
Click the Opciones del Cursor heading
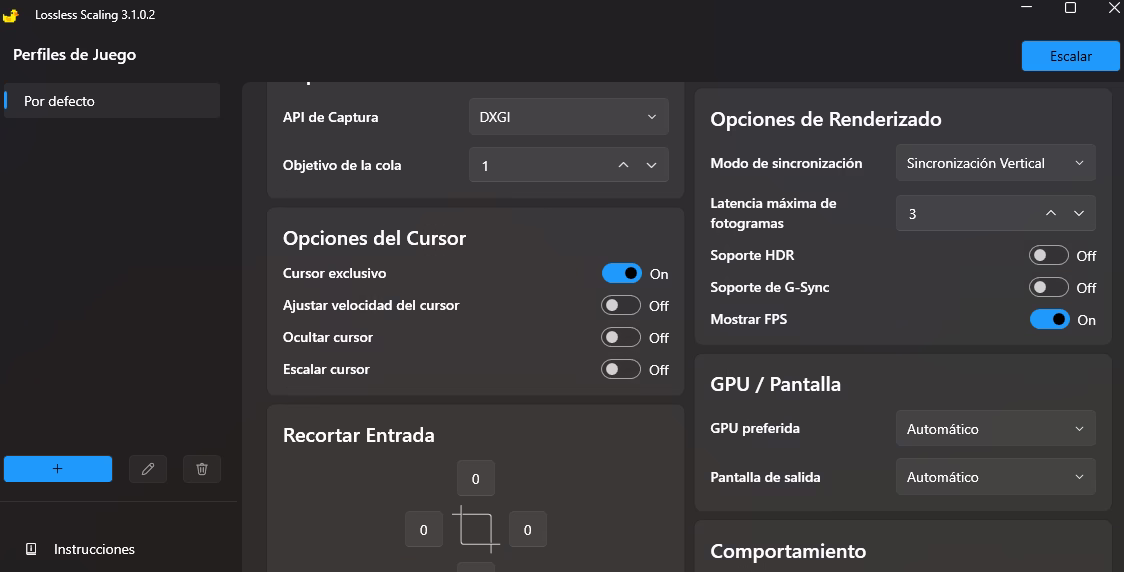click(x=374, y=238)
